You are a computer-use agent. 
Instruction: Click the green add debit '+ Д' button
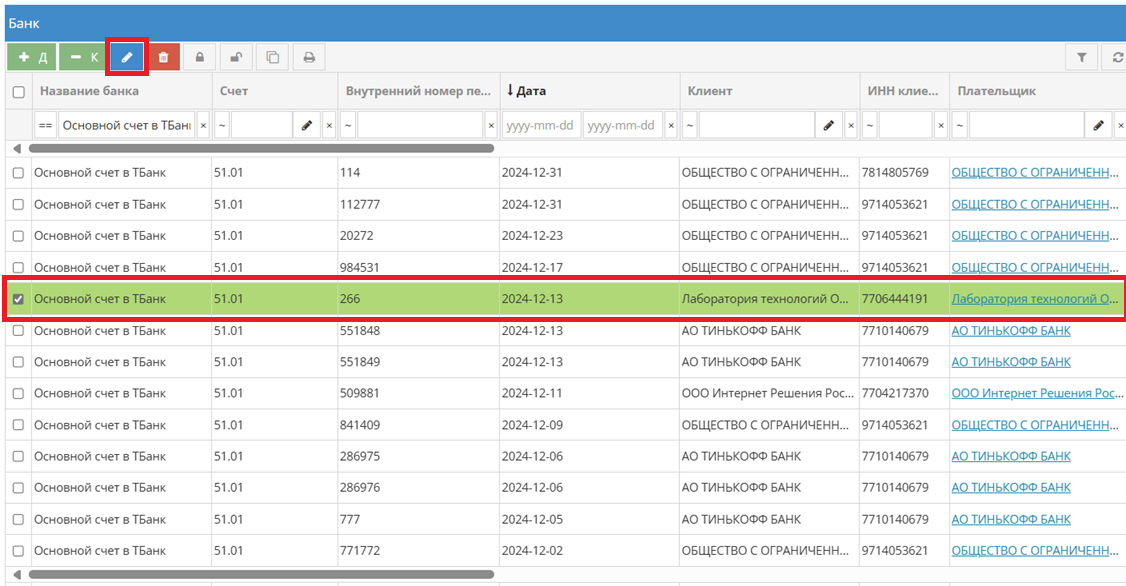coord(31,58)
